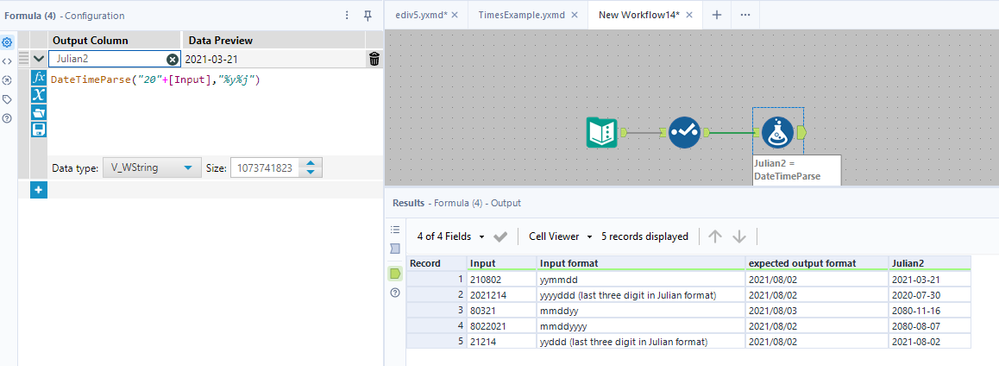The image size is (999, 366).
Task: Open the Data type dropdown
Action: click(152, 168)
